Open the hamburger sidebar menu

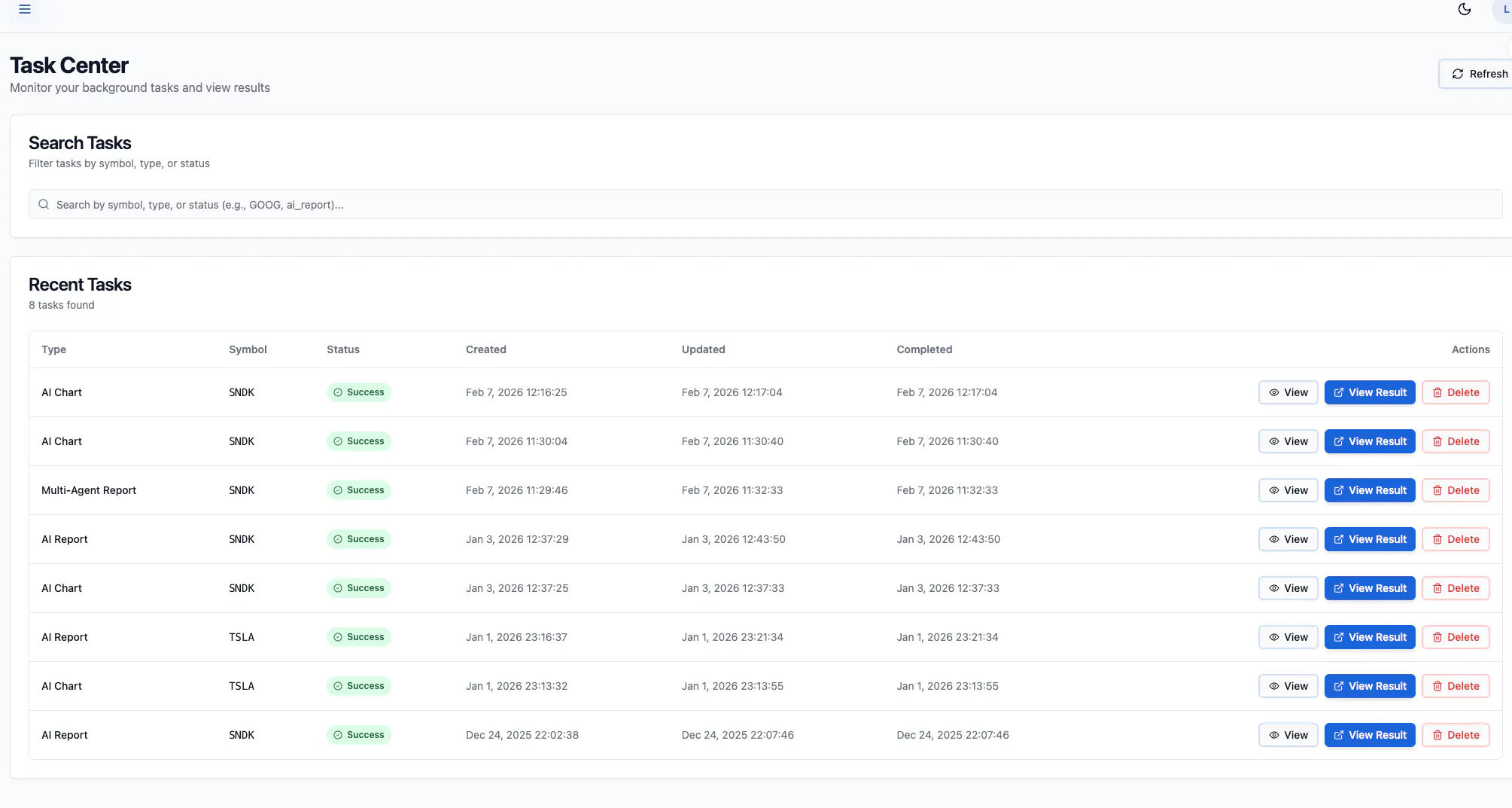[25, 9]
